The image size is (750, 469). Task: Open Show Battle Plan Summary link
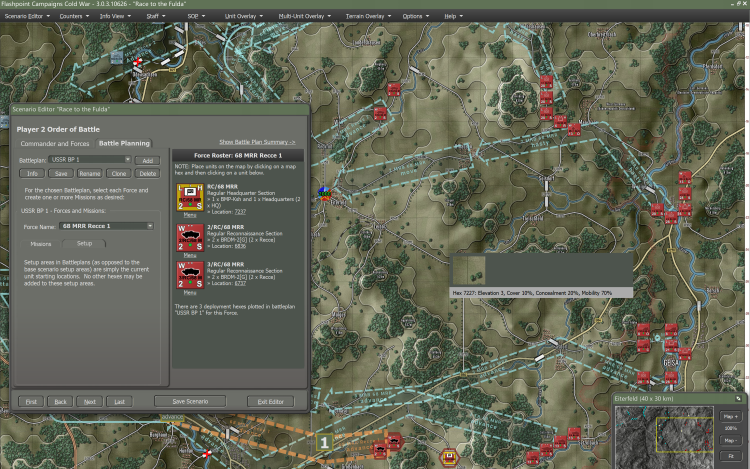click(257, 142)
